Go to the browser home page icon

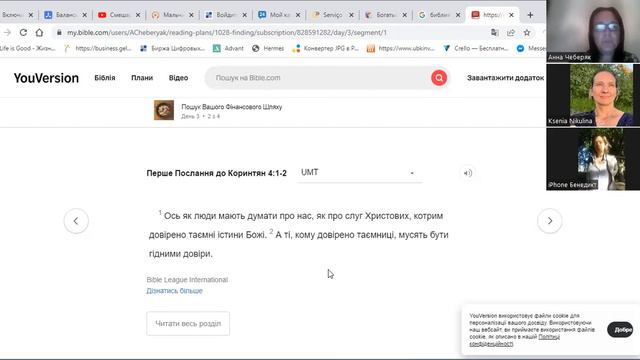(39, 32)
